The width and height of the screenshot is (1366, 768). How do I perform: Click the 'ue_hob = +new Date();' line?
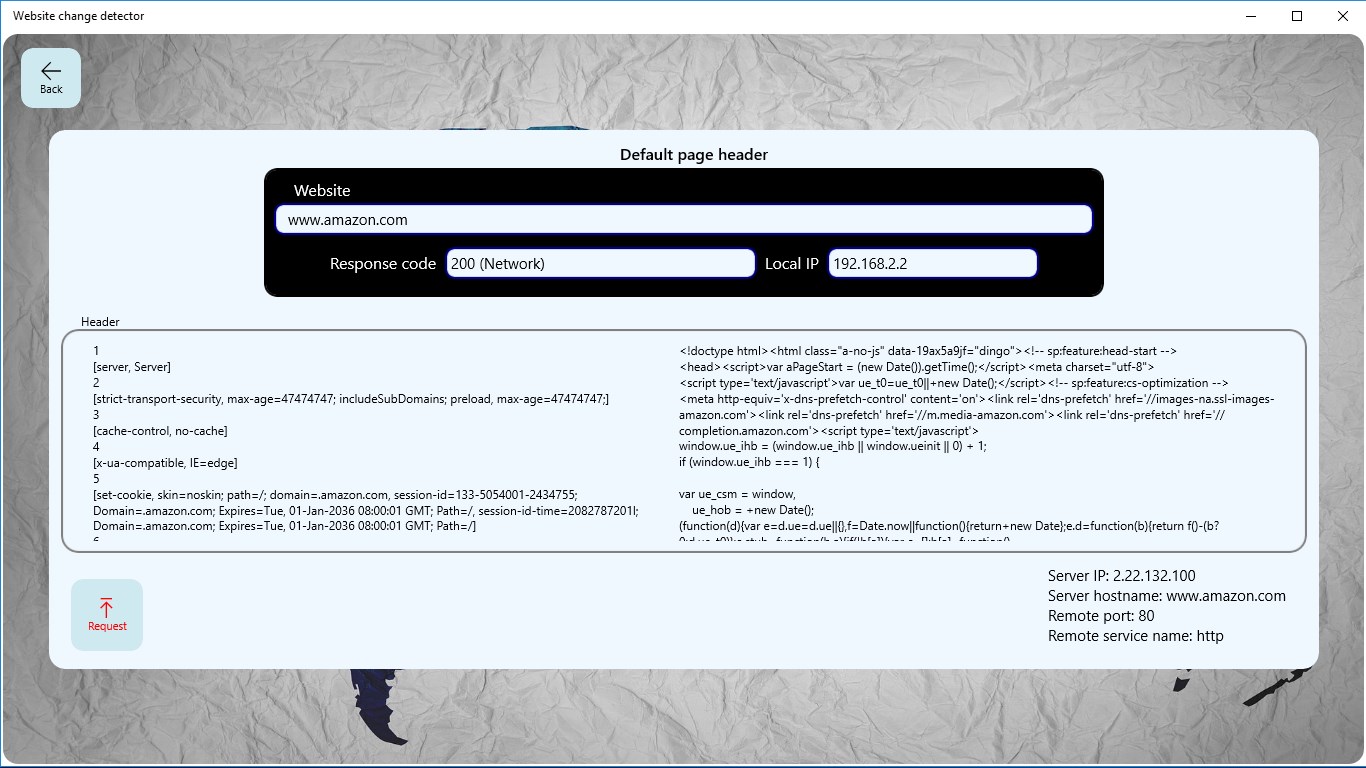tap(753, 510)
